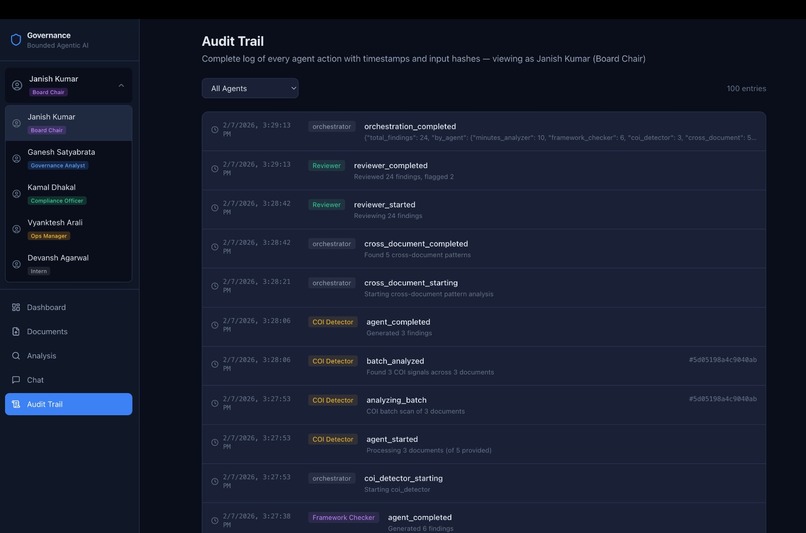Viewport: 806px width, 533px height.
Task: Open the Dashboard page
Action: click(68, 307)
